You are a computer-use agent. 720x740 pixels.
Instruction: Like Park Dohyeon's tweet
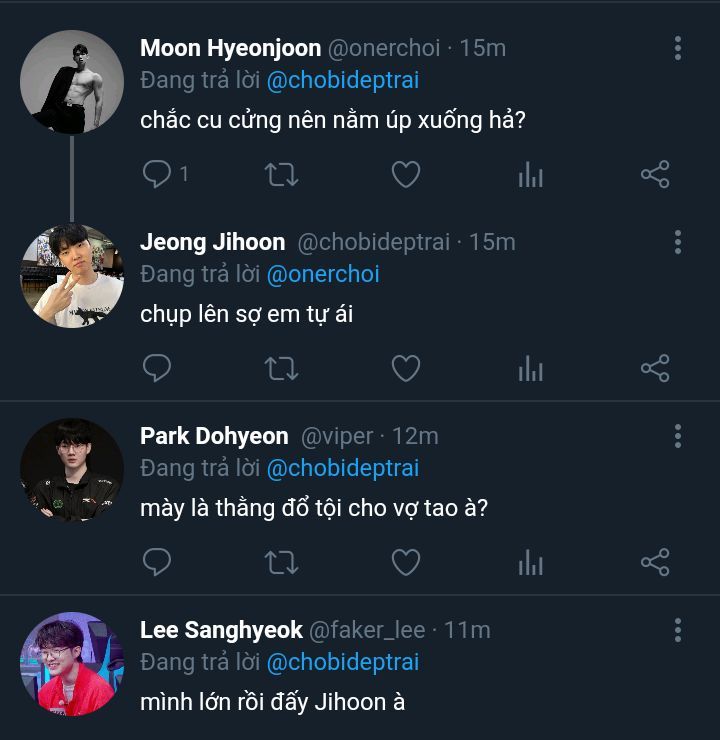pyautogui.click(x=405, y=563)
